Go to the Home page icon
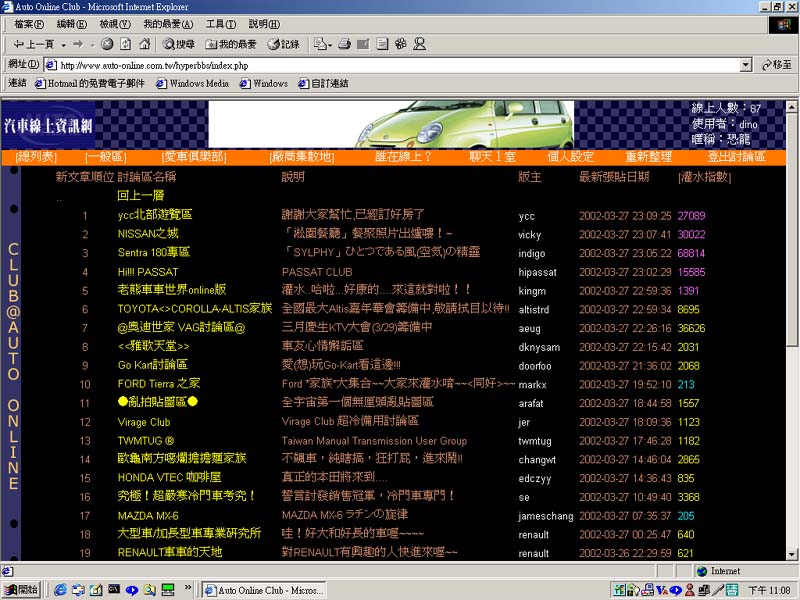 [x=144, y=44]
